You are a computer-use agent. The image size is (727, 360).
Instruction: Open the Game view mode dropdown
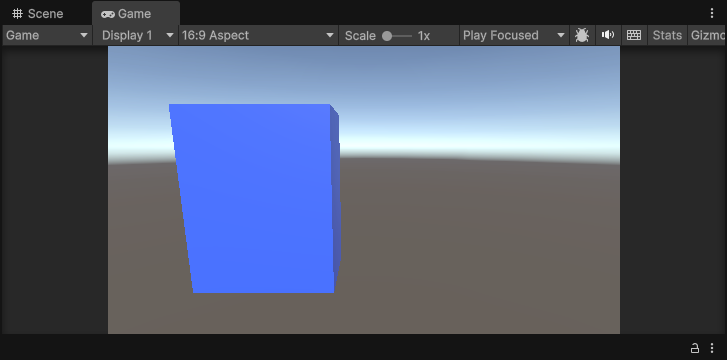[x=47, y=35]
